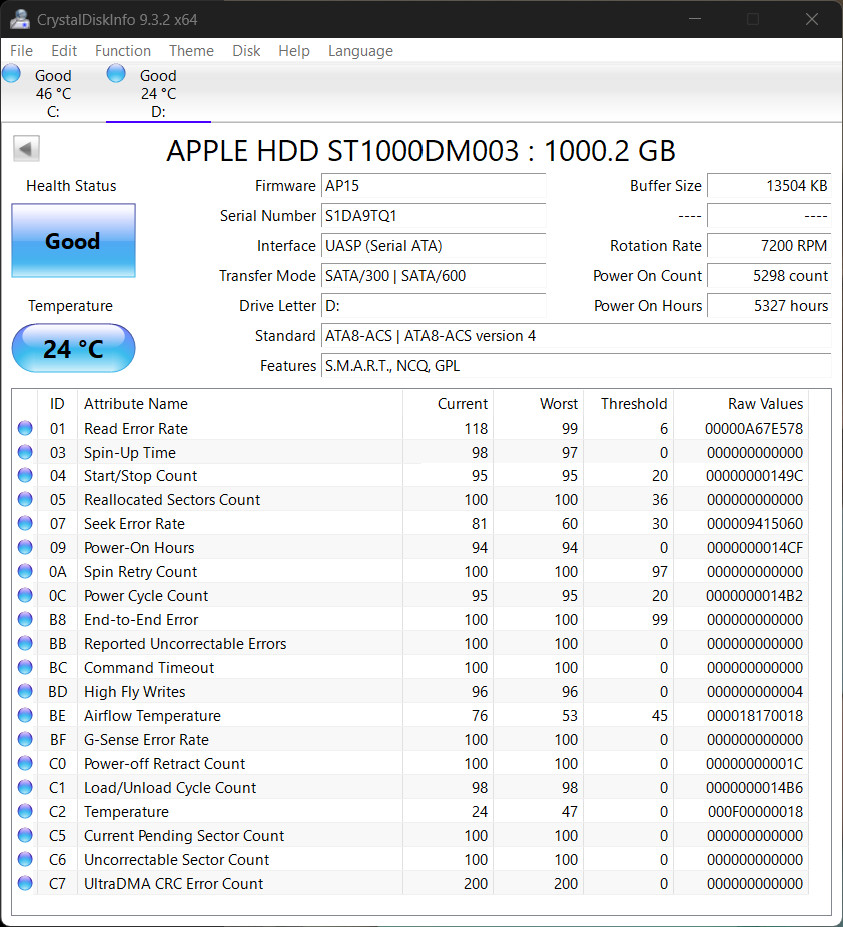This screenshot has width=843, height=927.
Task: Click the Rotation Rate value 7200 RPM
Action: pos(769,246)
